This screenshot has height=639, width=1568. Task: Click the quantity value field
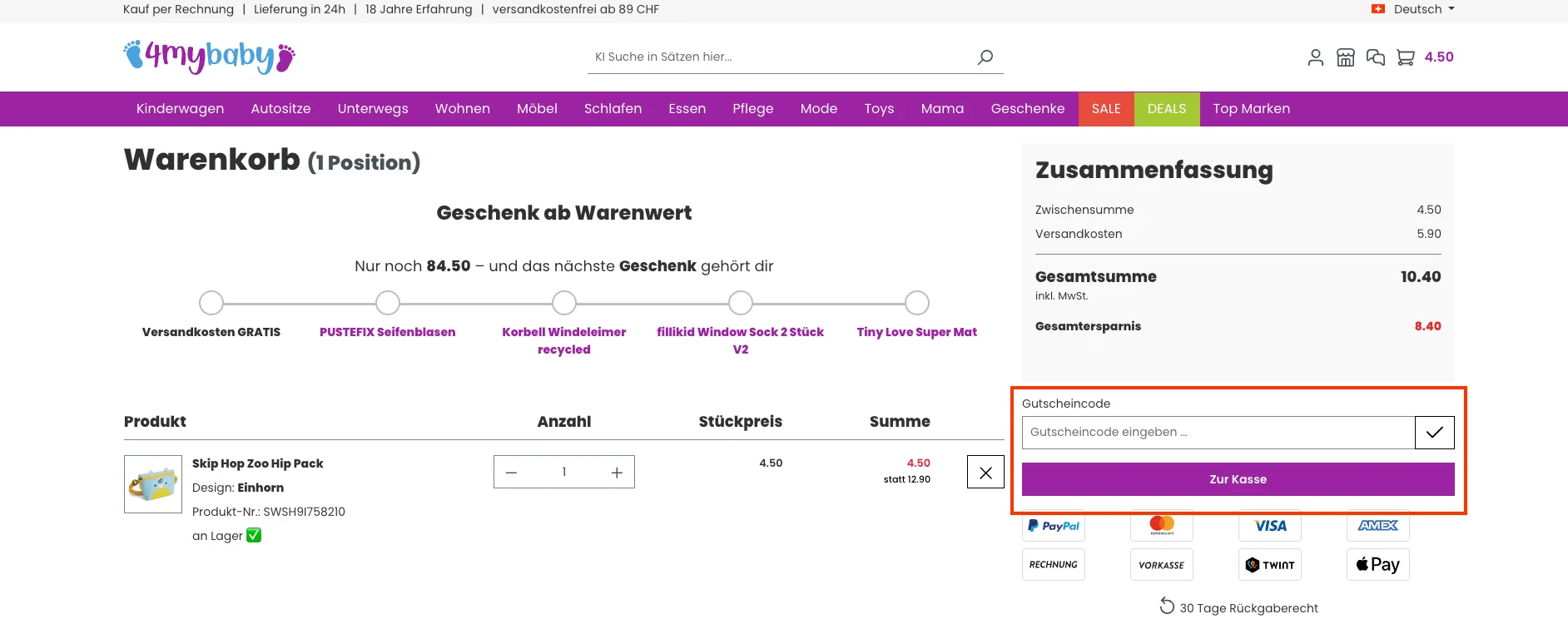click(x=564, y=473)
